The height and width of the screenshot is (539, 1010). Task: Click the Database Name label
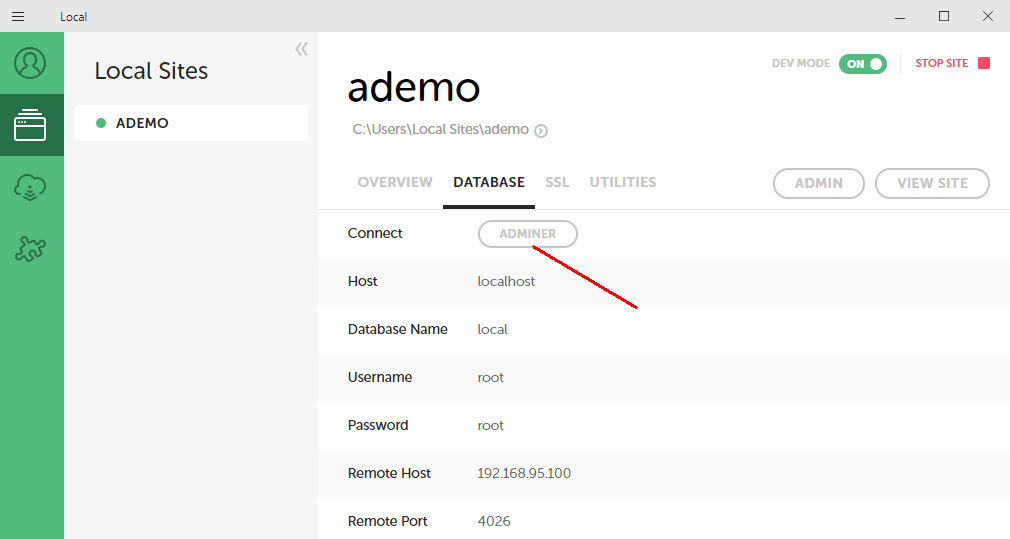[x=397, y=330]
